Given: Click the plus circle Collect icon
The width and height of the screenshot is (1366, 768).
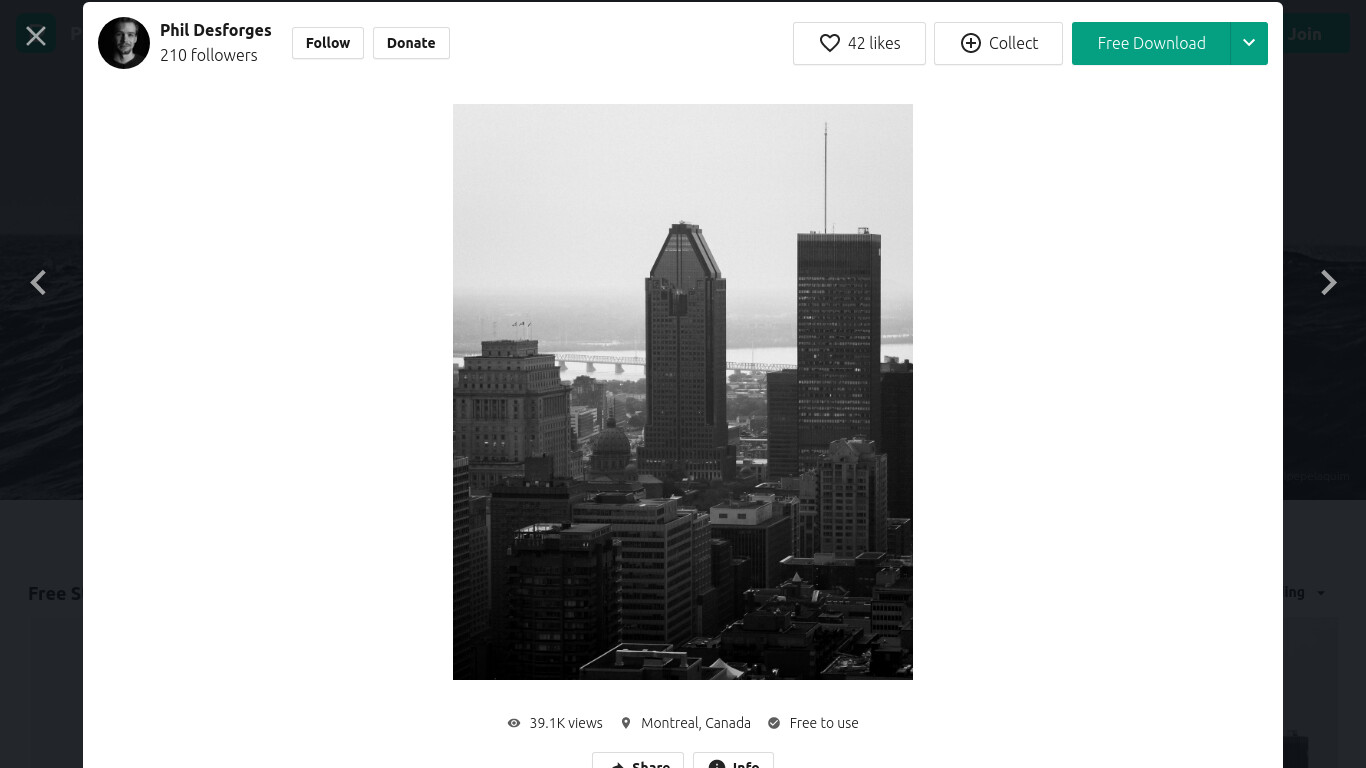Looking at the screenshot, I should (x=970, y=43).
